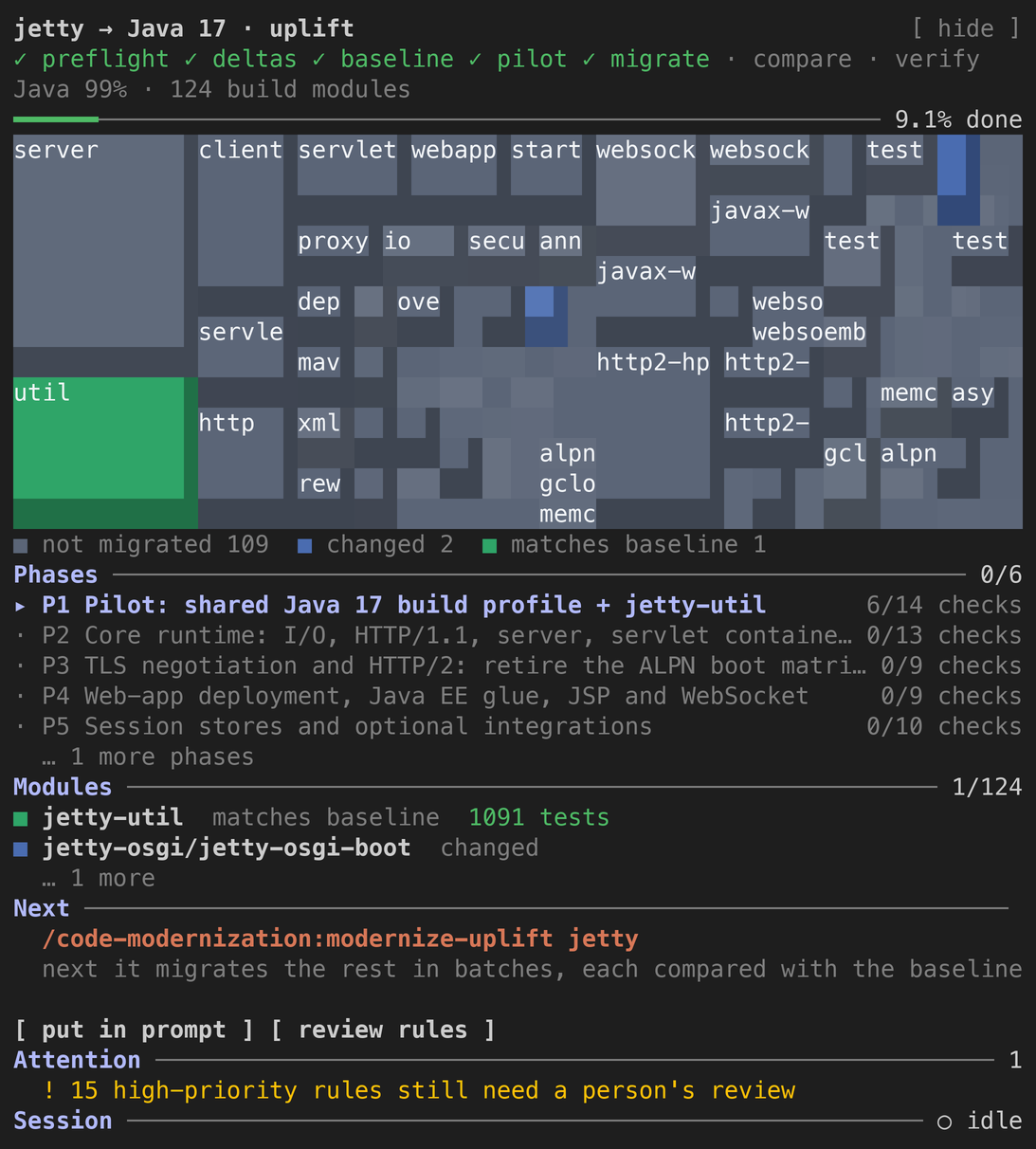This screenshot has height=1149, width=1036.
Task: Click the rew treemap tile
Action: point(318,483)
